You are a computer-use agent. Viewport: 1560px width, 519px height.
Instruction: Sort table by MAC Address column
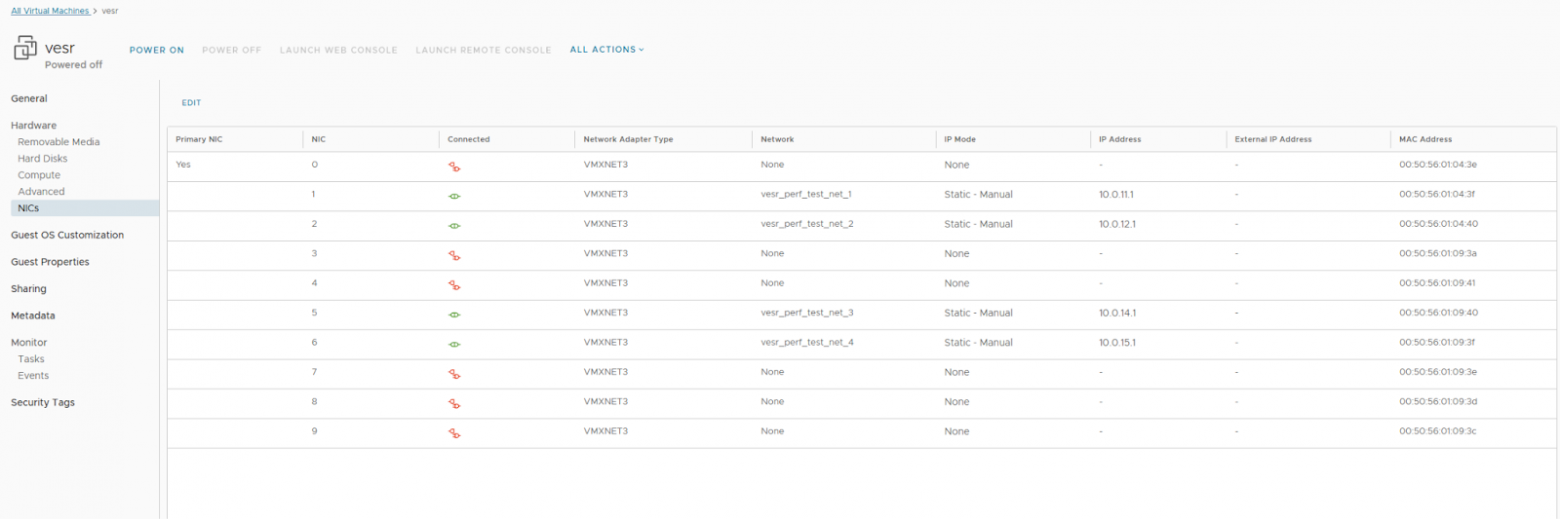1425,139
